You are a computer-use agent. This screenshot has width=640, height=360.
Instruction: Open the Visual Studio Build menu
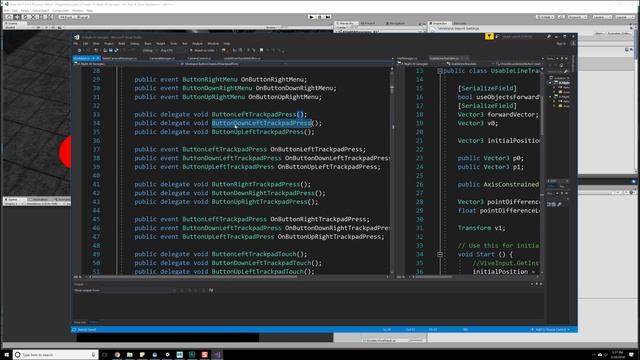pyautogui.click(x=122, y=44)
